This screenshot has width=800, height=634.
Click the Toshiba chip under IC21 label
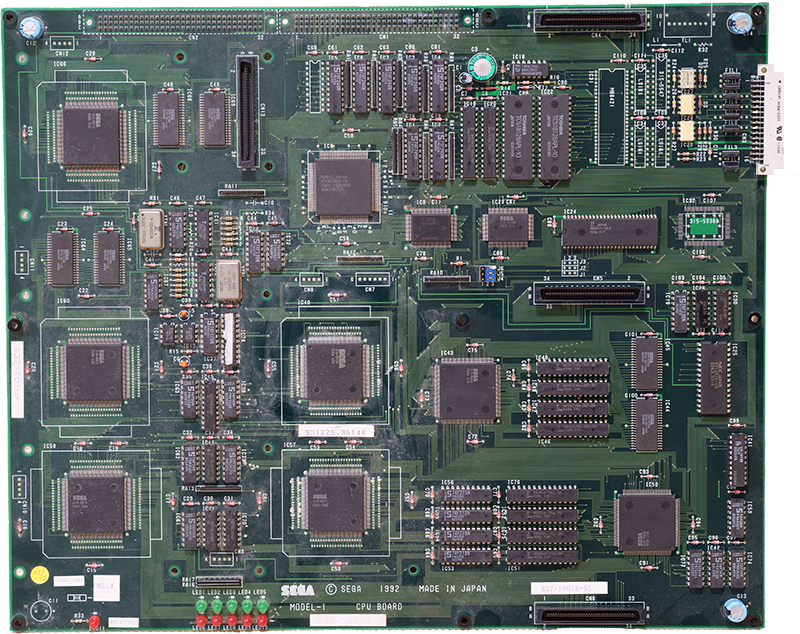519,138
